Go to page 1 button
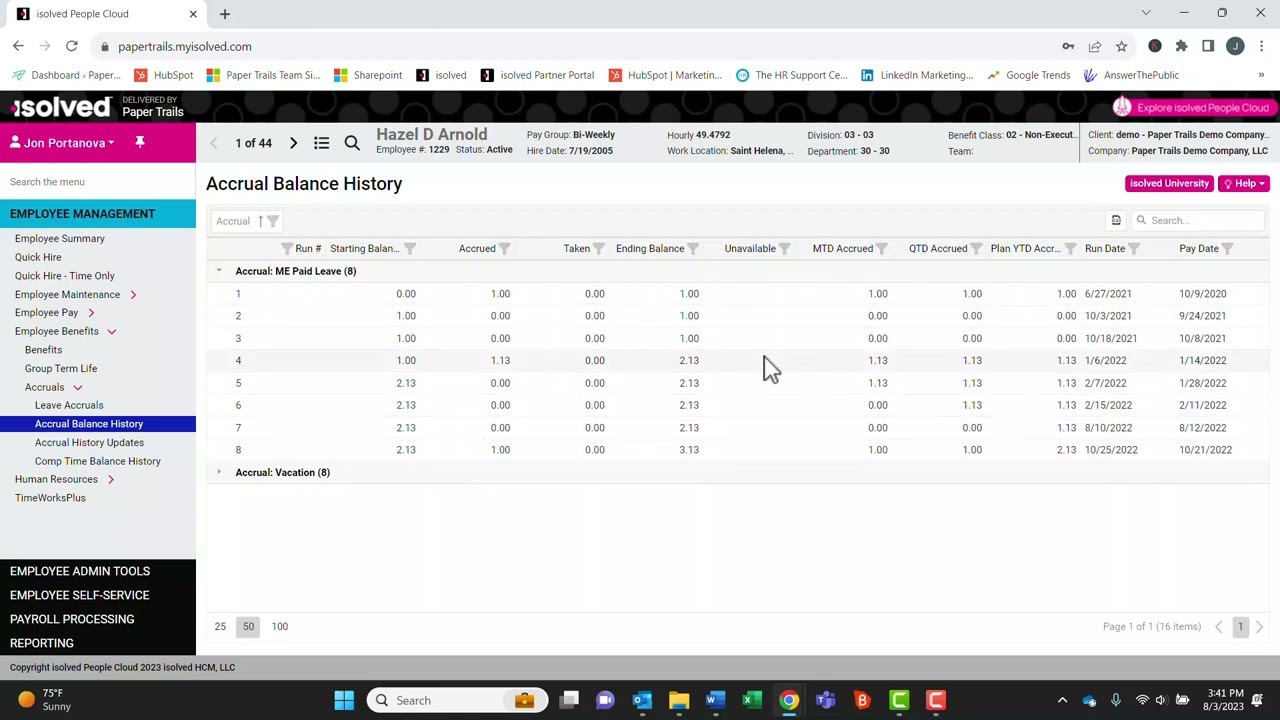Screen dimensions: 1280x720 click(x=1240, y=626)
